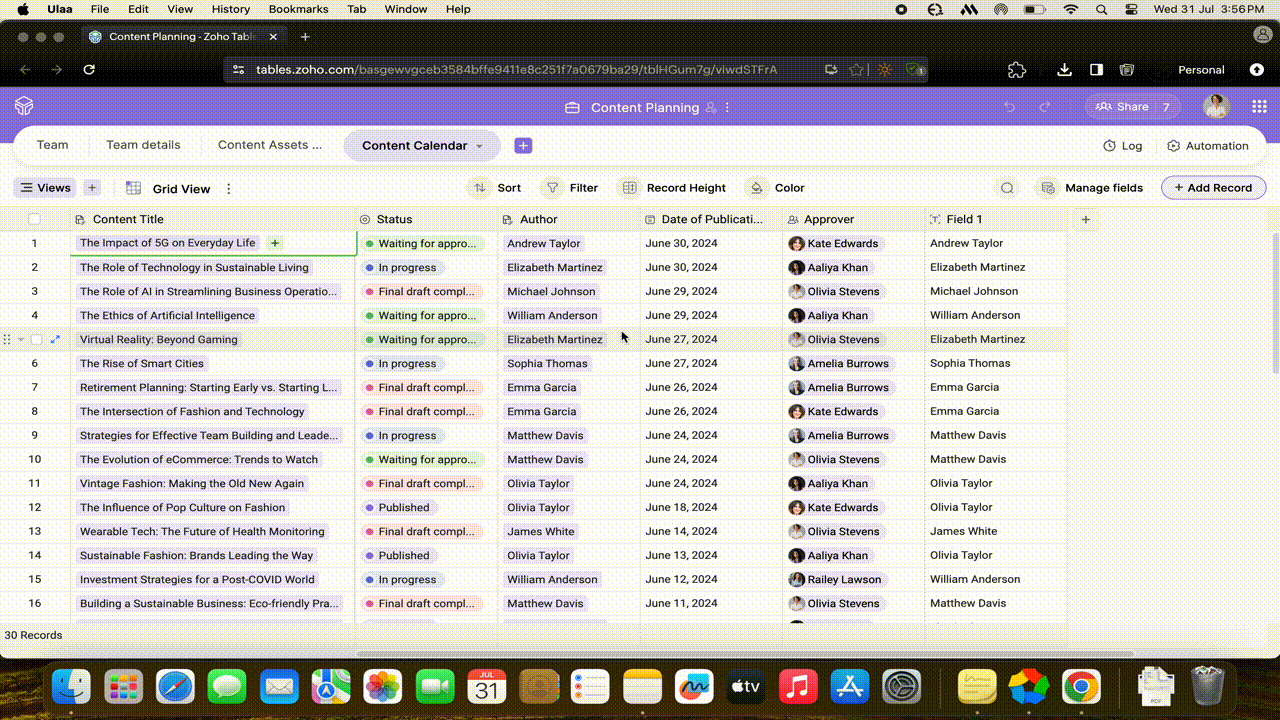Open the Color settings in the toolbar

click(x=776, y=188)
